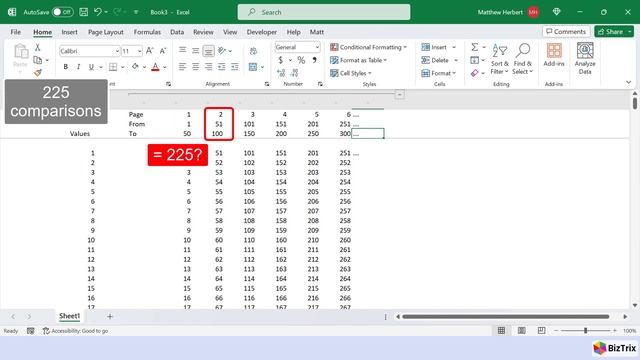Click the zoom slider handle
Viewport: 640px width, 360px height.
point(586,331)
